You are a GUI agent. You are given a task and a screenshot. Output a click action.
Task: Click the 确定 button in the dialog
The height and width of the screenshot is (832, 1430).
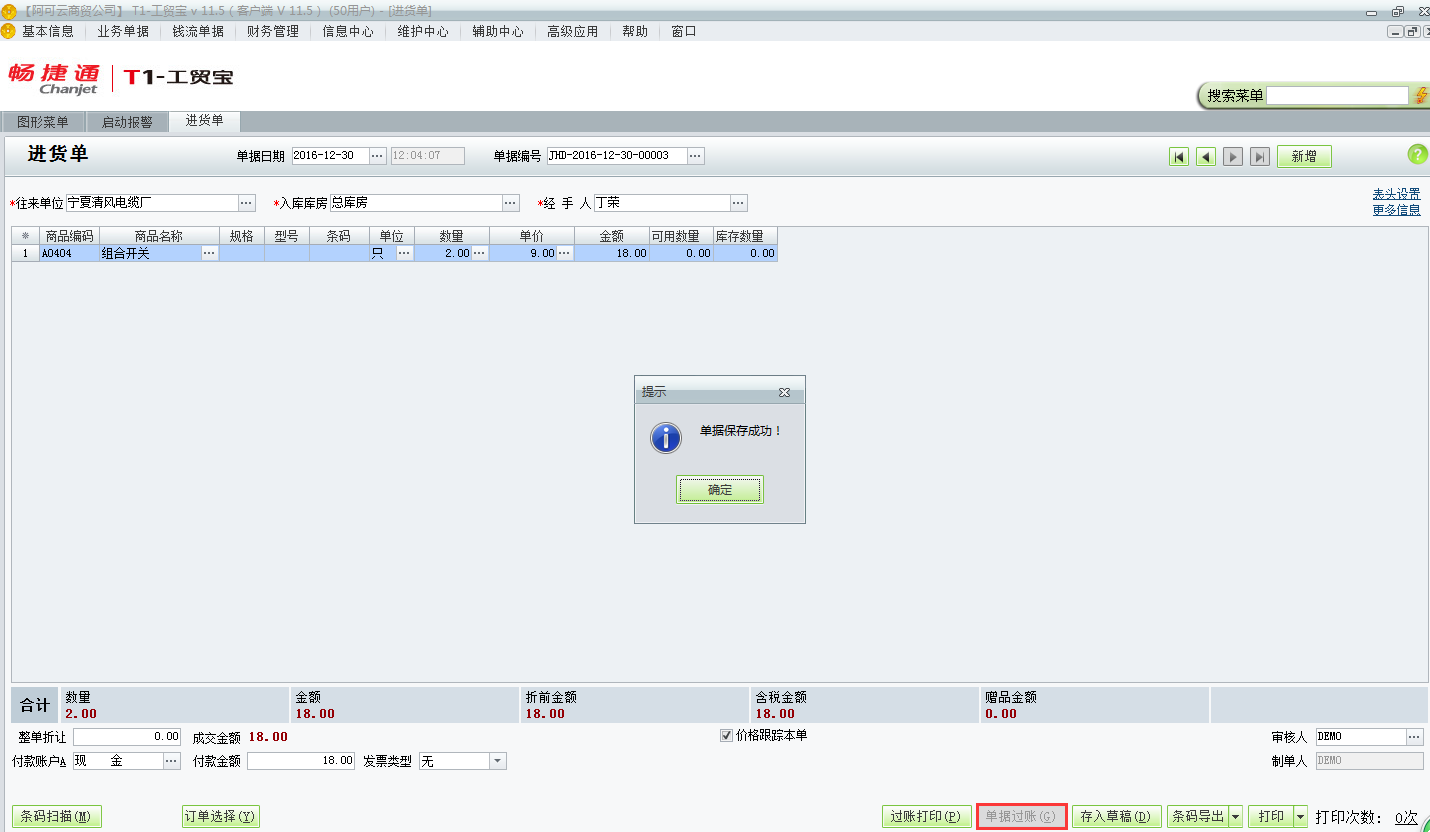click(719, 489)
